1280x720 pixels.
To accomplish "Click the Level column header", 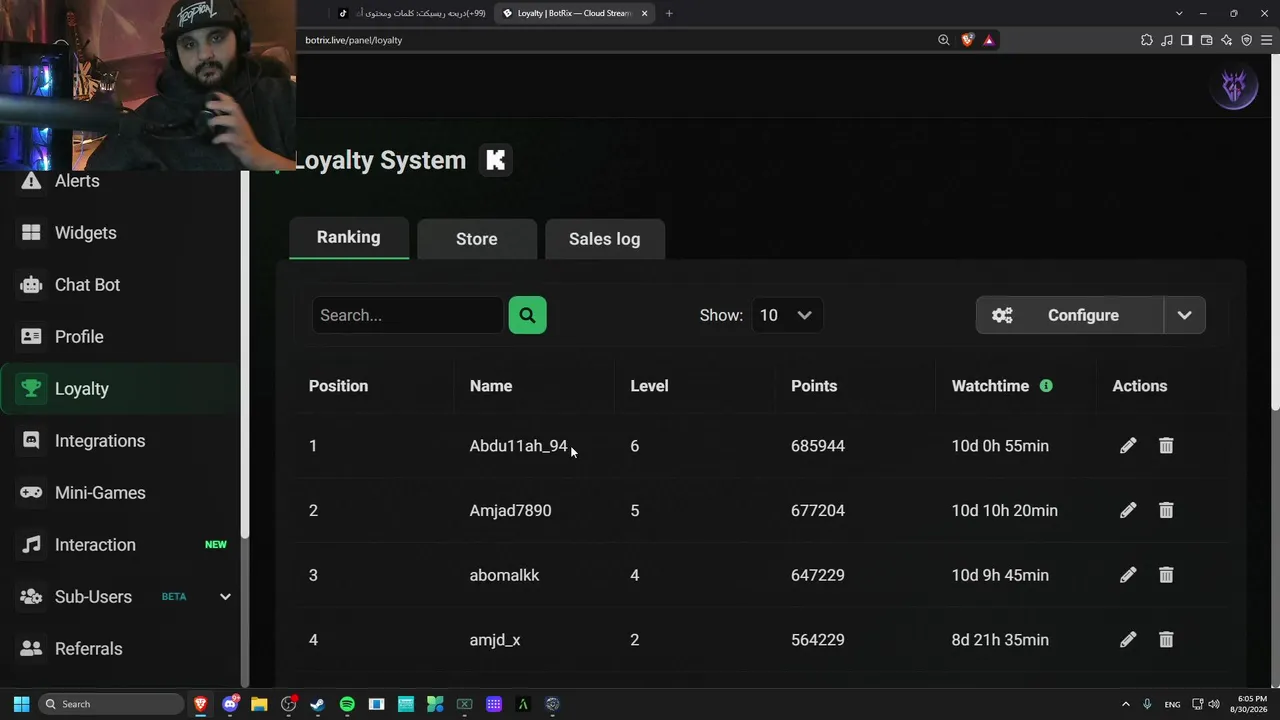I will pos(649,386).
